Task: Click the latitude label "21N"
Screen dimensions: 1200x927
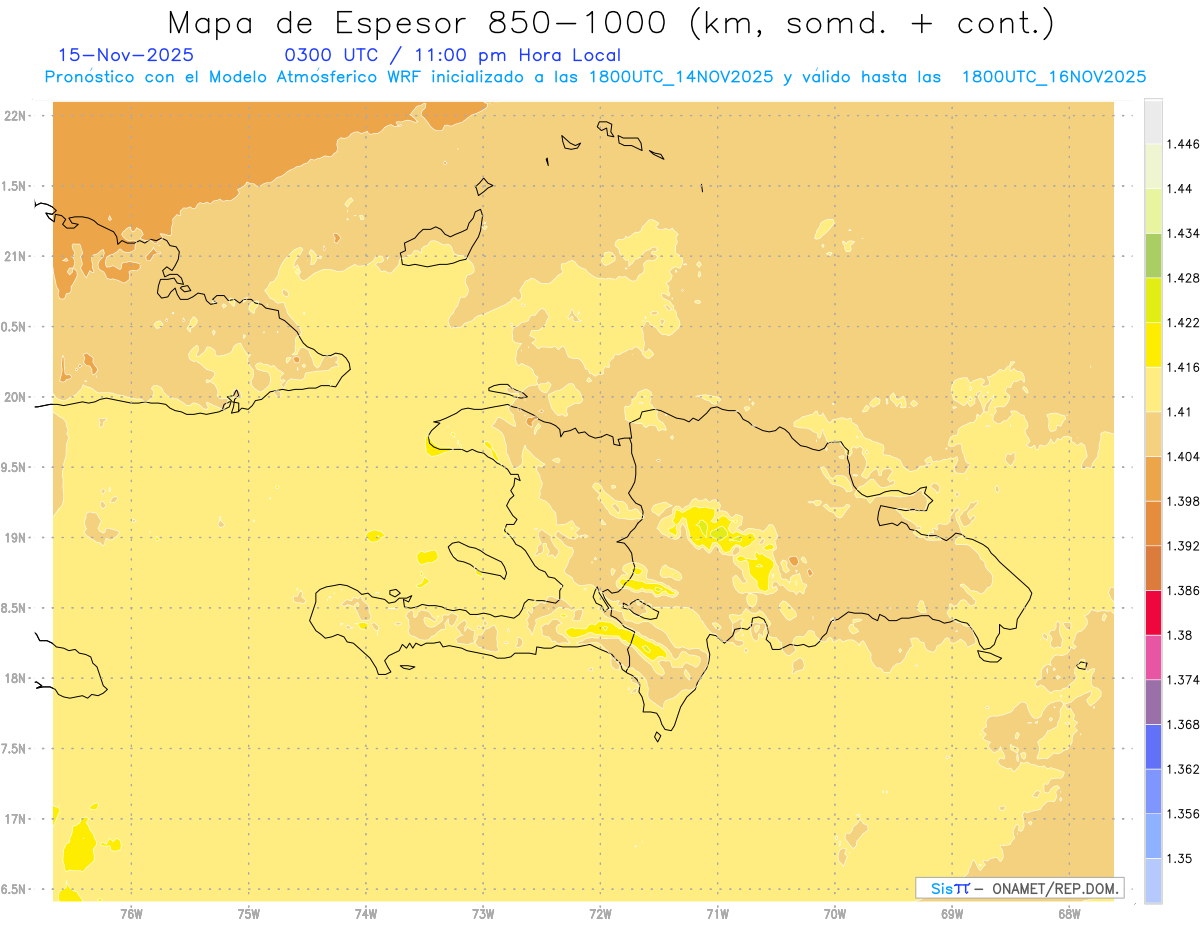Action: 16,256
